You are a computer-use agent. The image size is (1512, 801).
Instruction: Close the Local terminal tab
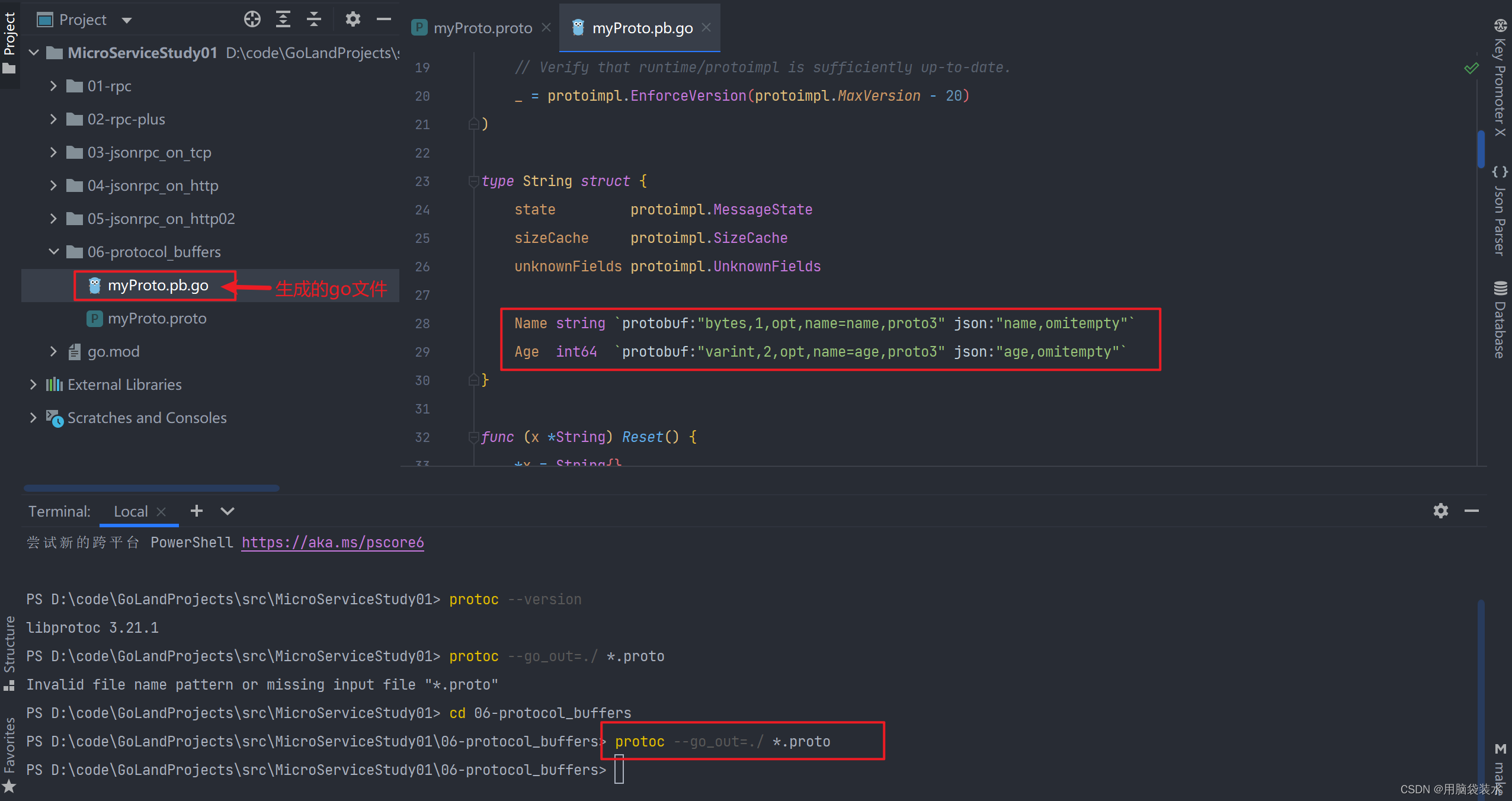click(161, 511)
